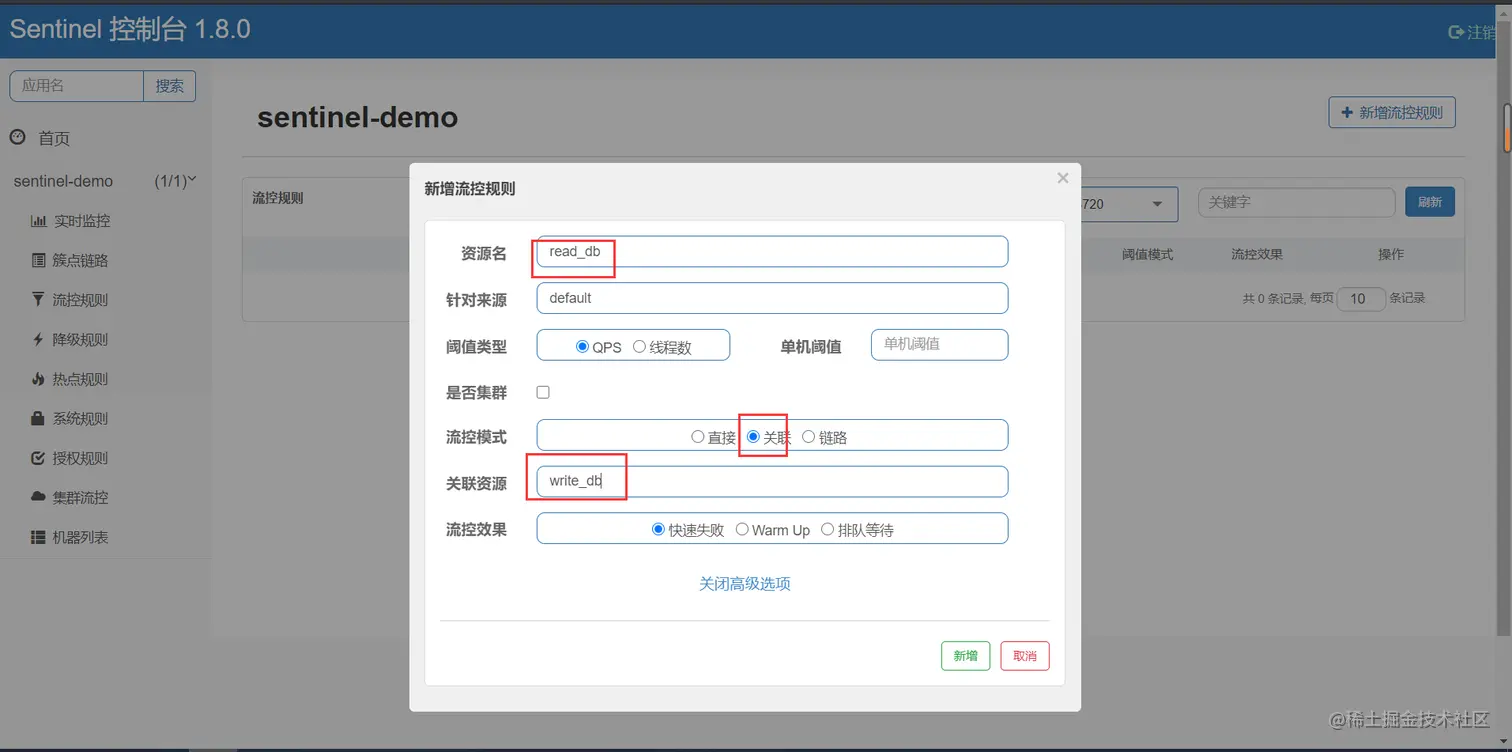Go to 集群流控 in sidebar

pyautogui.click(x=80, y=497)
